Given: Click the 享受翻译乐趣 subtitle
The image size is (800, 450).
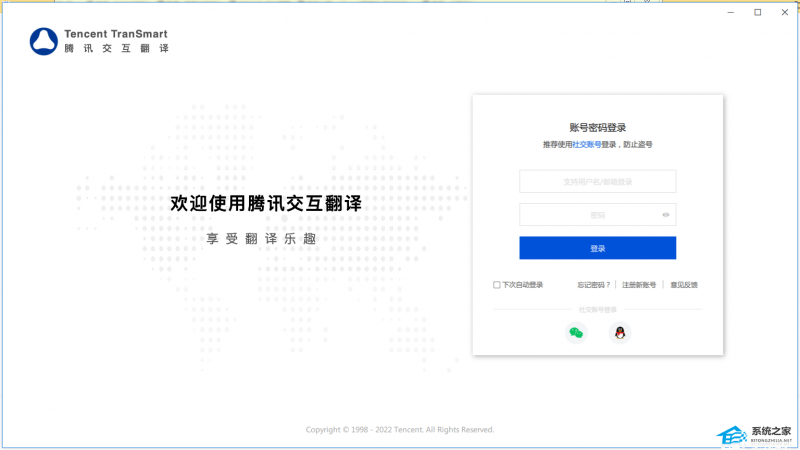Looking at the screenshot, I should (262, 238).
